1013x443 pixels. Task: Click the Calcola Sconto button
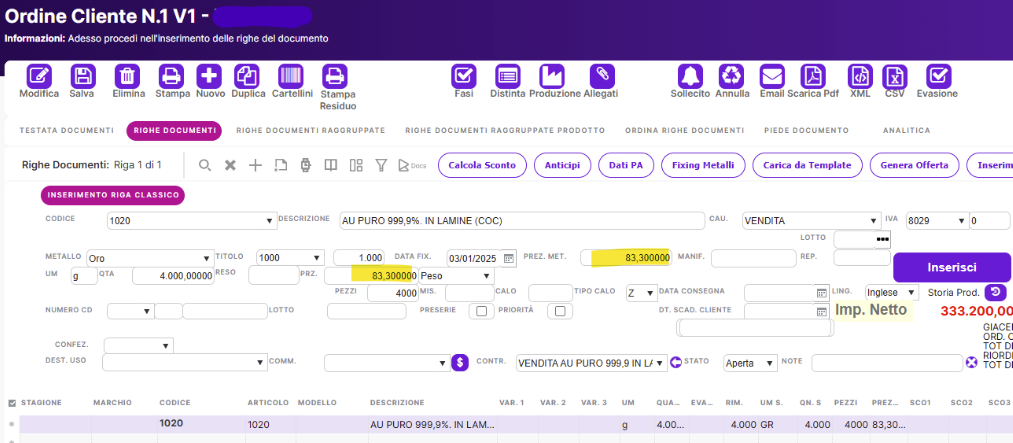[480, 165]
